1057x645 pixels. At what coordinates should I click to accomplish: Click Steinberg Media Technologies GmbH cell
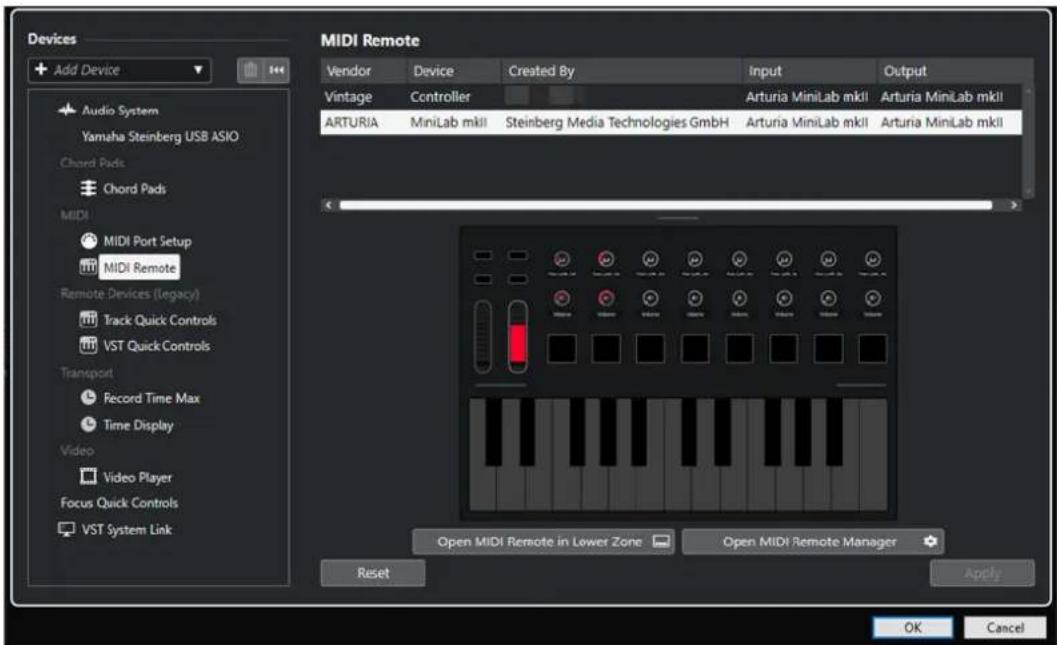(x=617, y=123)
